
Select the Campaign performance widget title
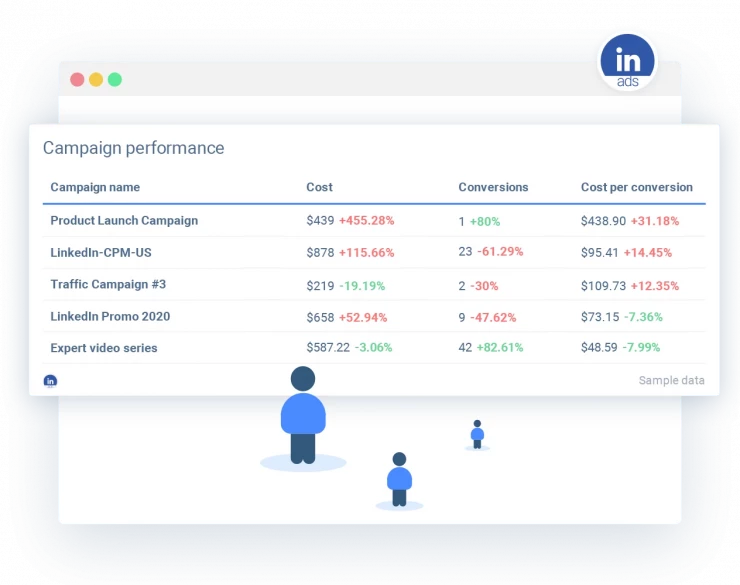(134, 148)
